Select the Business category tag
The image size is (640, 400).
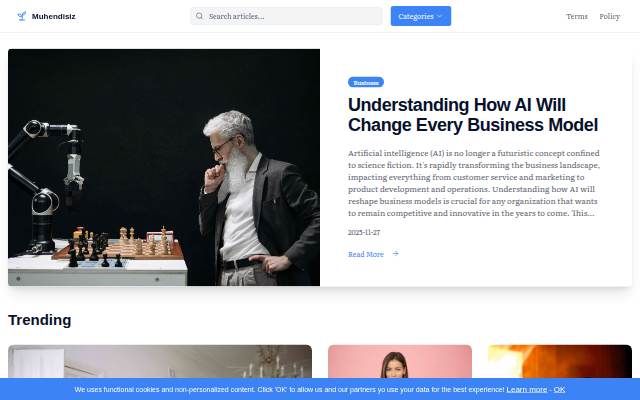[x=366, y=82]
